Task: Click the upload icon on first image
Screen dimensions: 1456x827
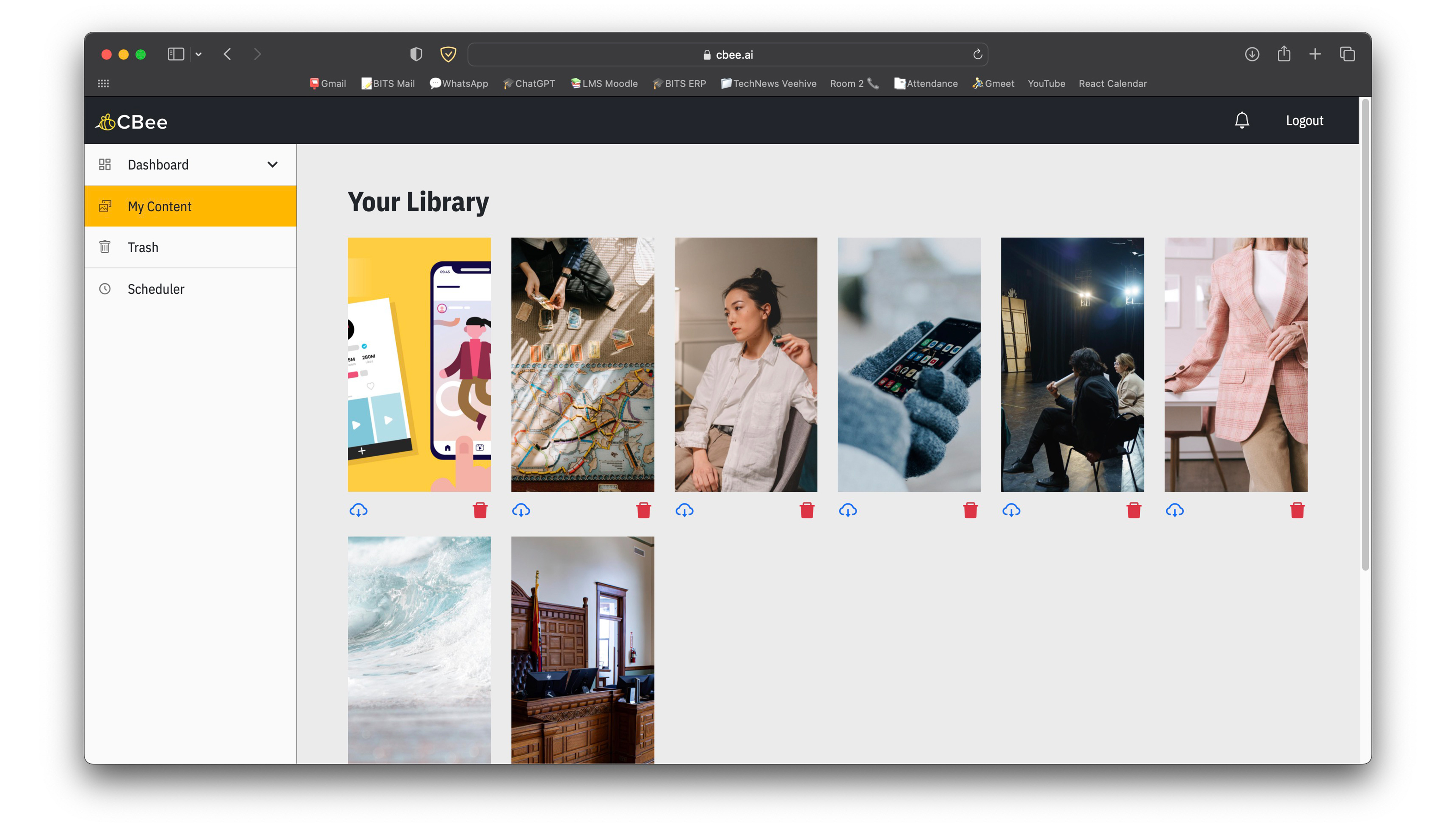Action: coord(358,509)
